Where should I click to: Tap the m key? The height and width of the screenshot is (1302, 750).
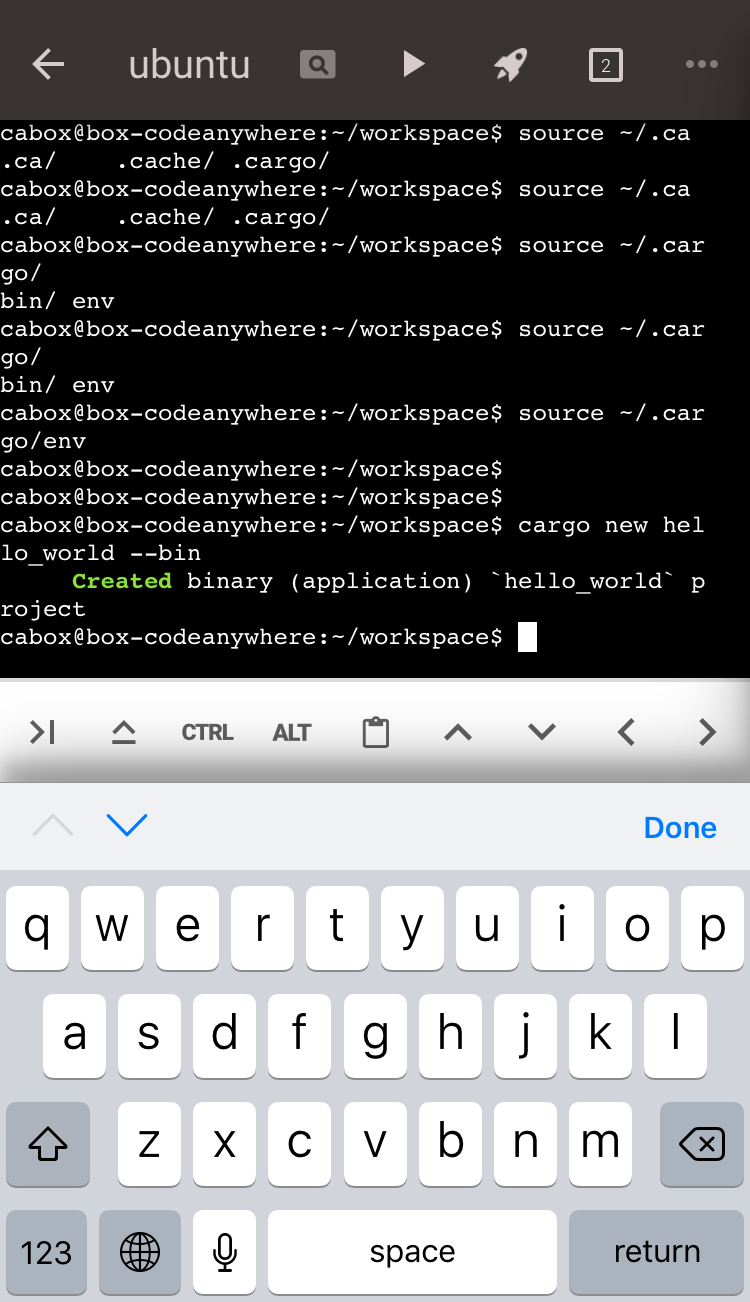tap(600, 1144)
